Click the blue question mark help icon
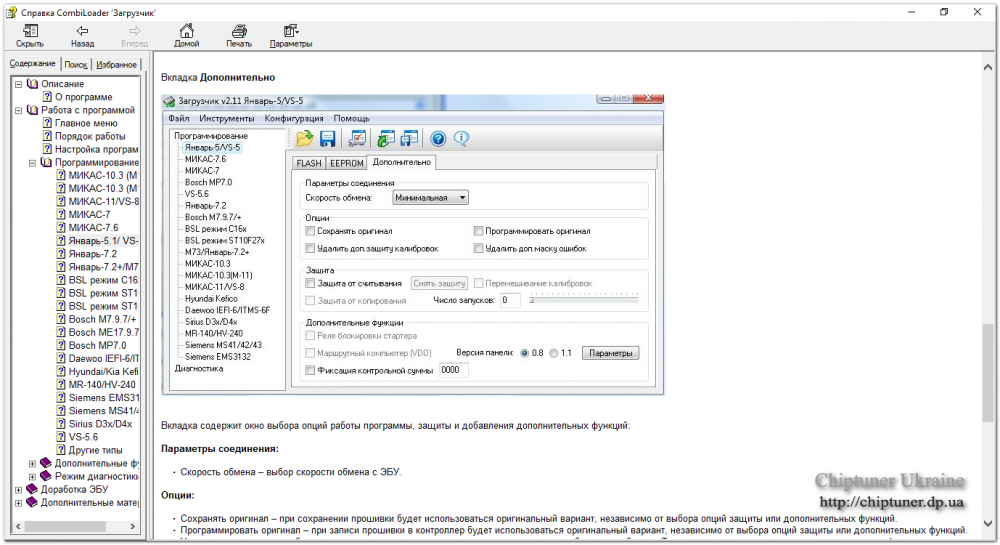Viewport: 1000px width, 545px height. (438, 138)
